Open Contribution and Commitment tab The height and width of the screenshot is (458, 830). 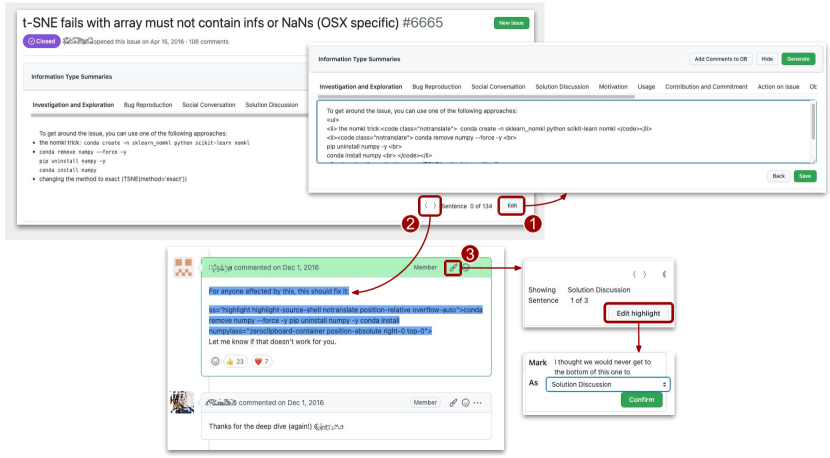click(x=706, y=86)
